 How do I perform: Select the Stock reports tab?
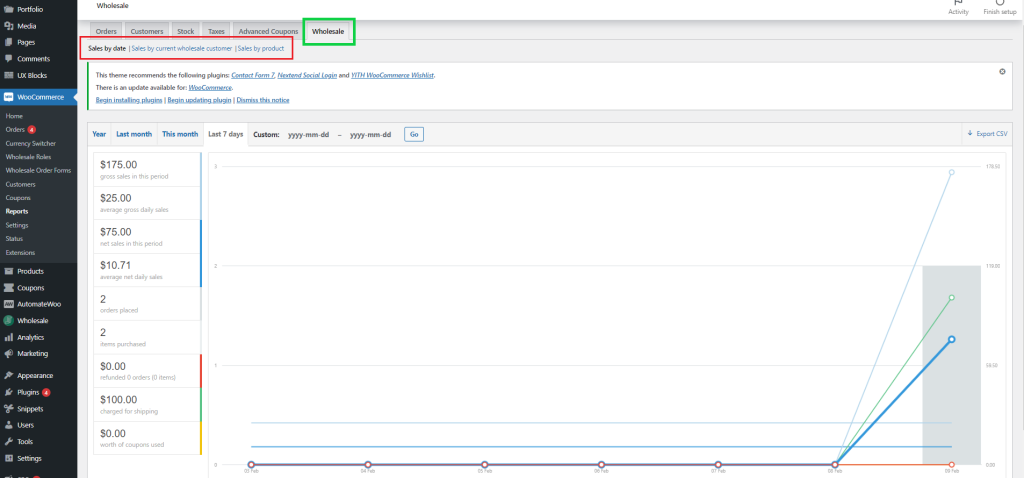[186, 32]
